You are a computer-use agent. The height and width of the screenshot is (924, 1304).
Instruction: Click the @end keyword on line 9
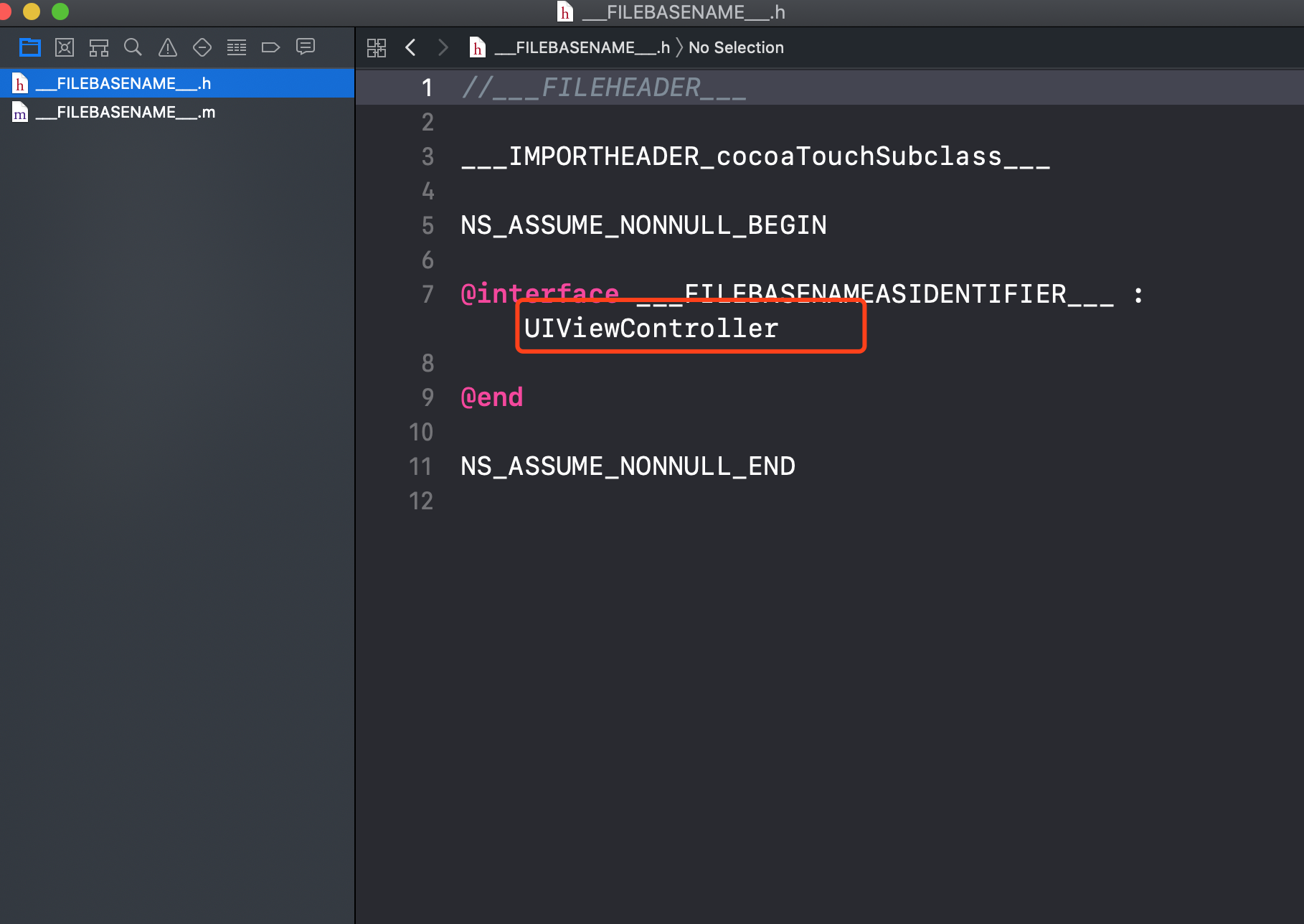click(x=492, y=397)
